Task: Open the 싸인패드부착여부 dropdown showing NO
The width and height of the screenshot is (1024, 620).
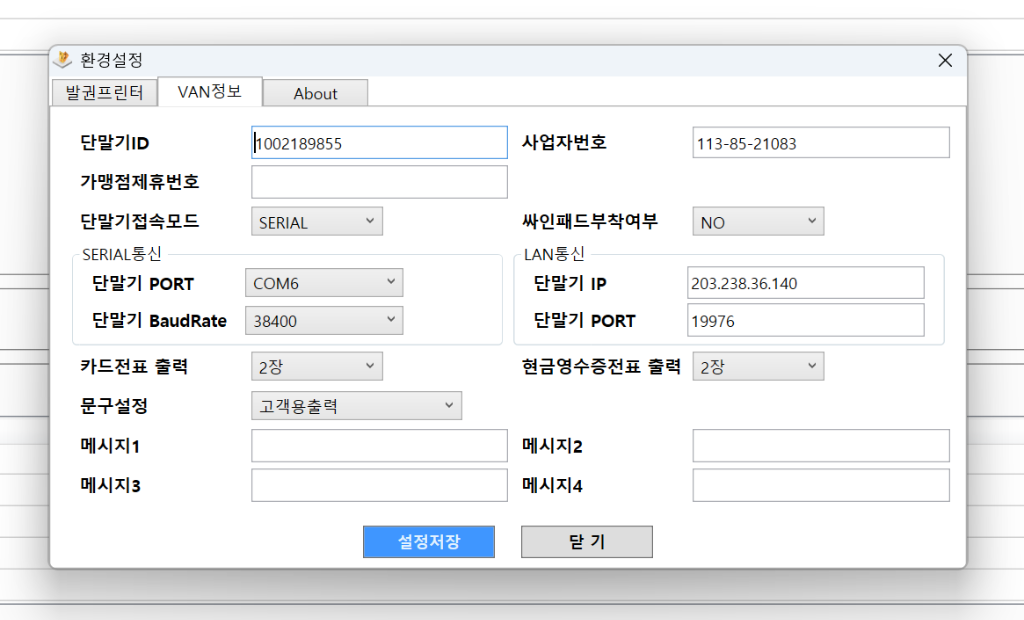Action: pos(757,221)
